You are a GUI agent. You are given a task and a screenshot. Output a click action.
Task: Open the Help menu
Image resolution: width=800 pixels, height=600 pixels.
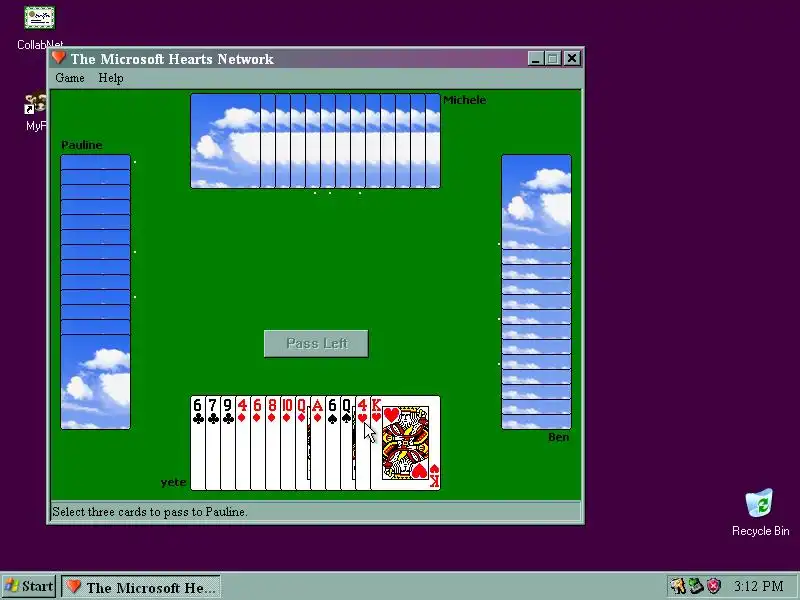(111, 78)
